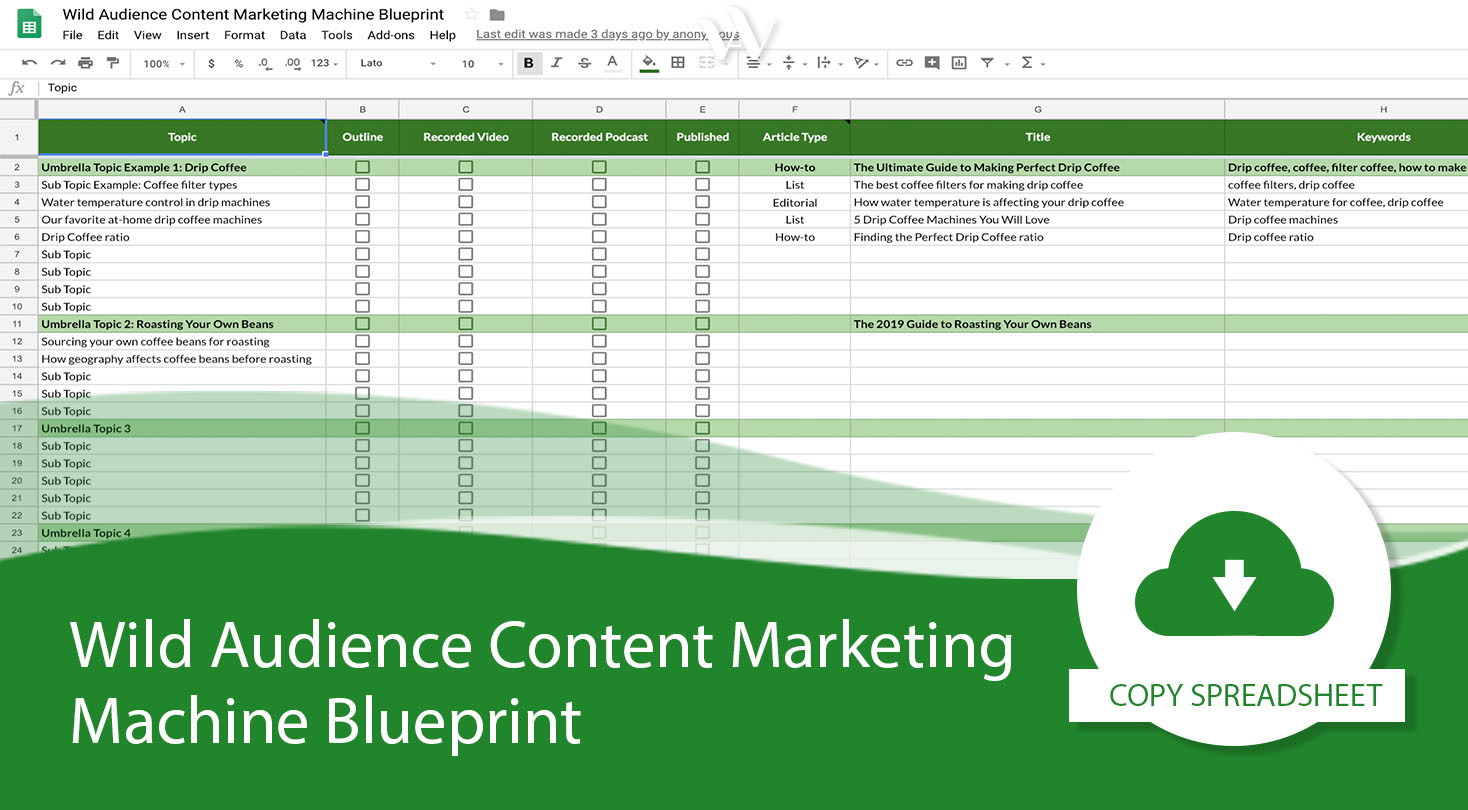Print the spreadsheet using the printer icon
The height and width of the screenshot is (810, 1468).
pyautogui.click(x=85, y=63)
